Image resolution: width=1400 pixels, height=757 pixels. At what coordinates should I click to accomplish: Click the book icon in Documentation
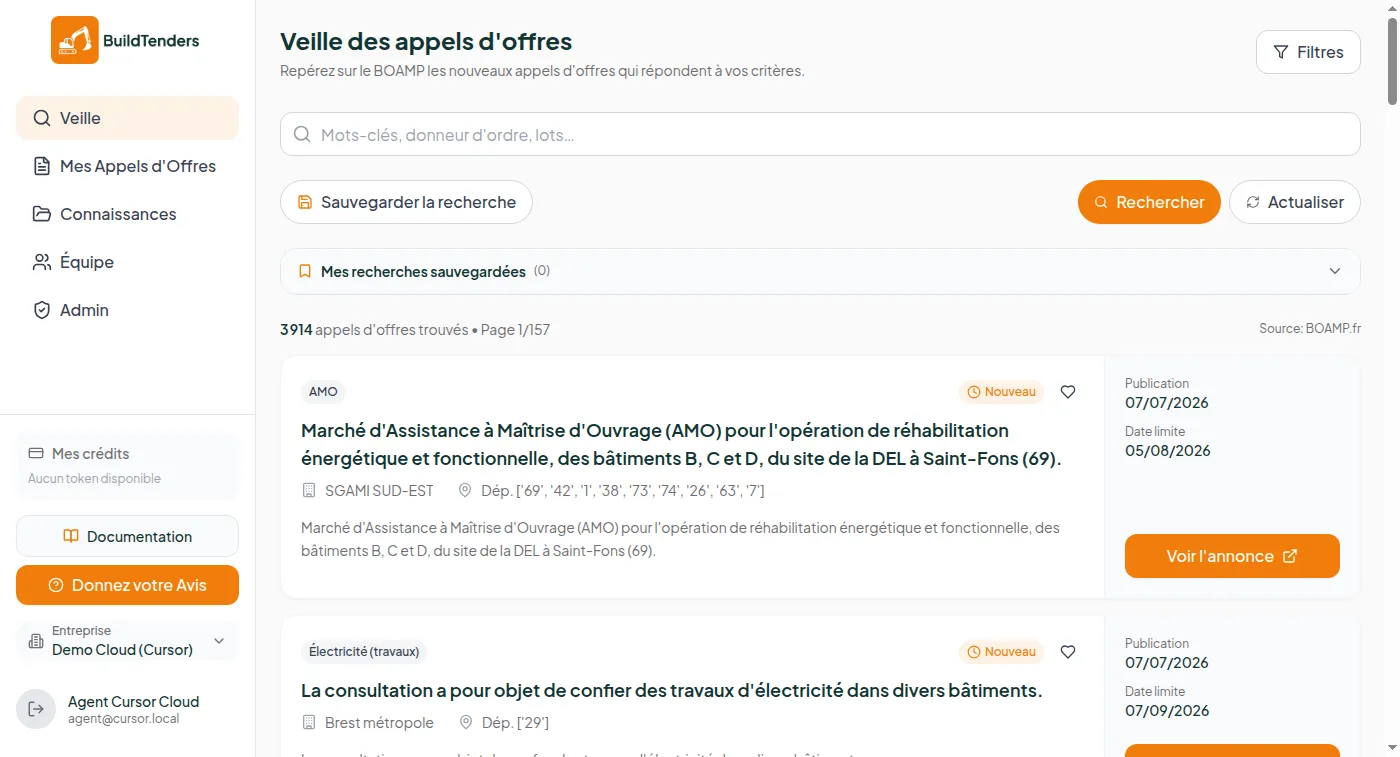pyautogui.click(x=70, y=536)
